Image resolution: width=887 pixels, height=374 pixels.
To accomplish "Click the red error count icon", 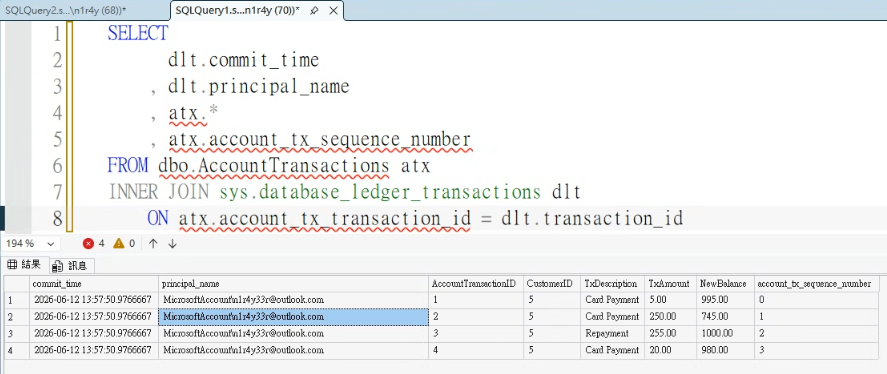I will coord(88,244).
